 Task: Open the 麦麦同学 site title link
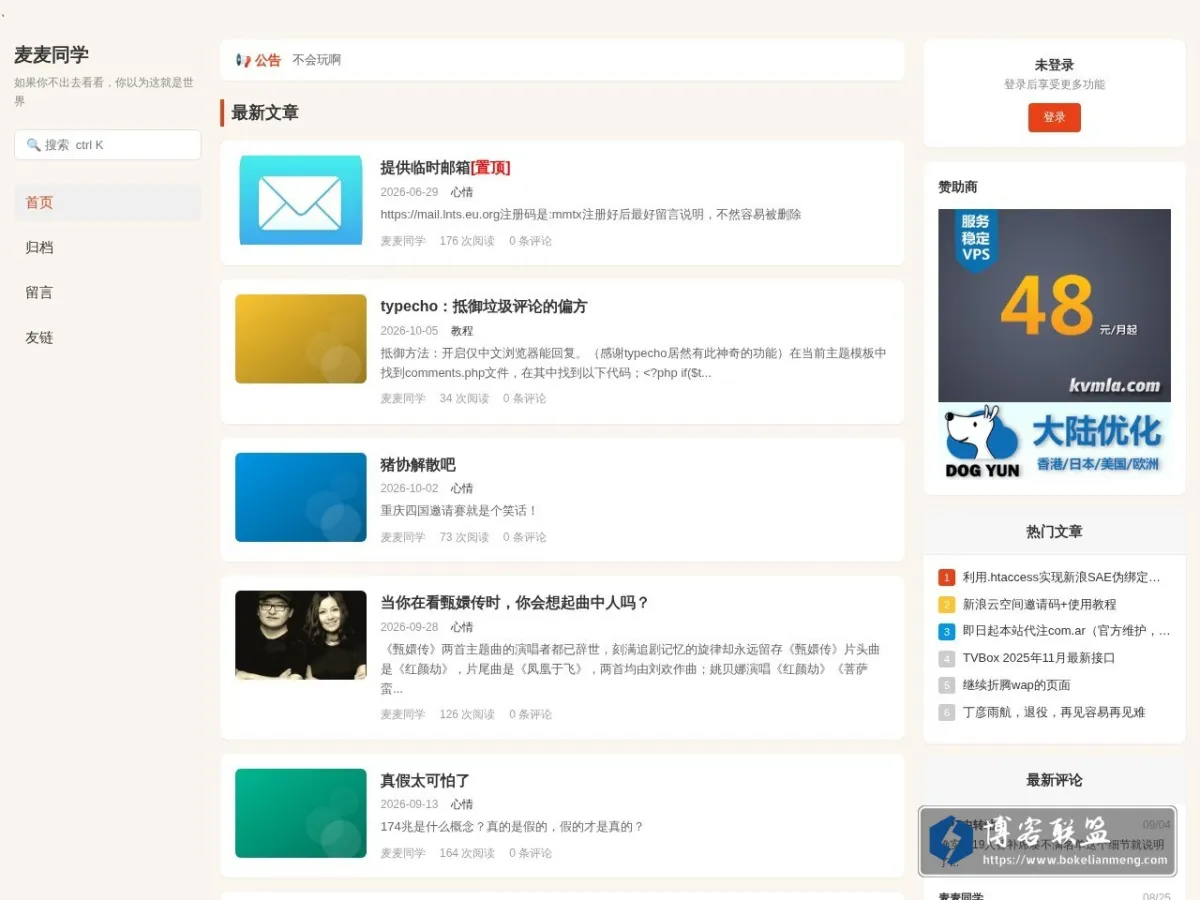(51, 55)
